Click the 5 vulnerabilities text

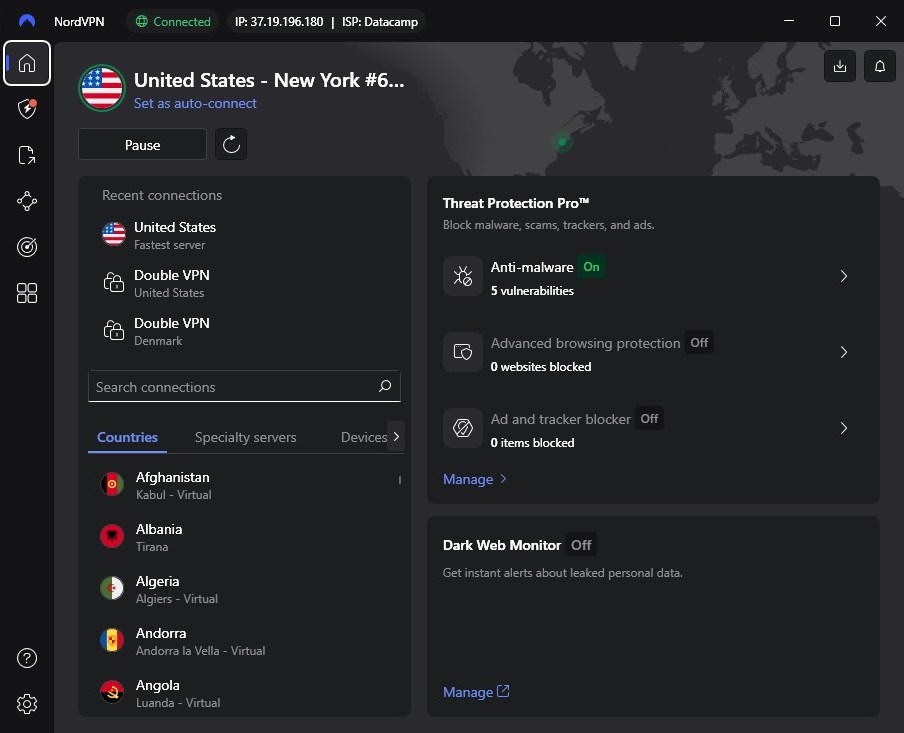point(532,291)
